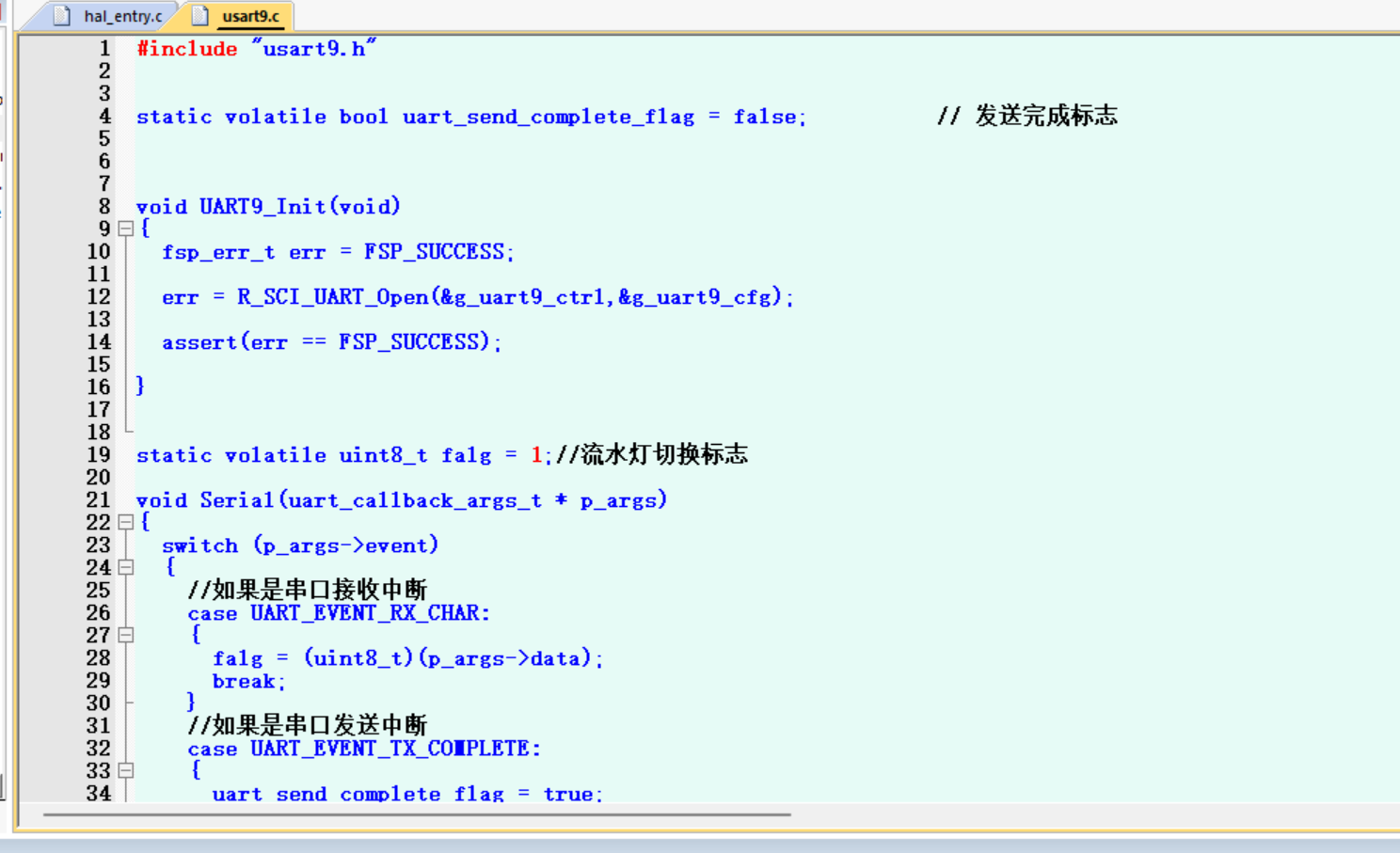Click fsp_err_t err = FSP_SUCCESS line

coord(338,252)
